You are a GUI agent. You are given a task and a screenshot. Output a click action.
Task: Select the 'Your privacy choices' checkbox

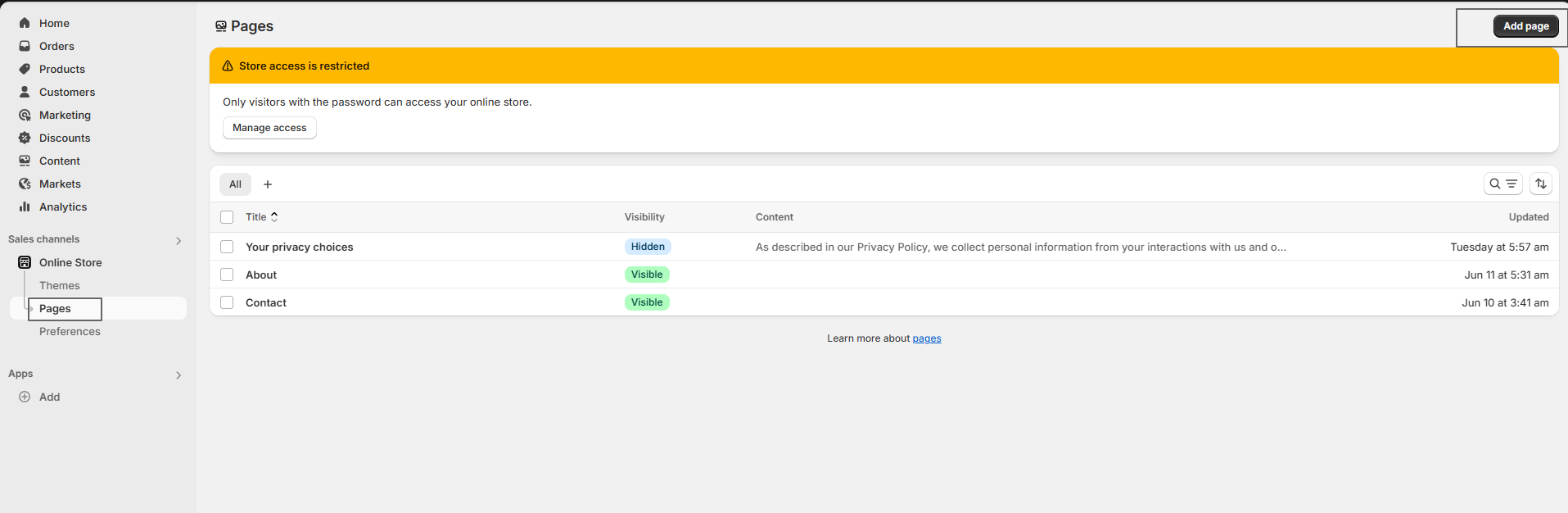point(227,247)
